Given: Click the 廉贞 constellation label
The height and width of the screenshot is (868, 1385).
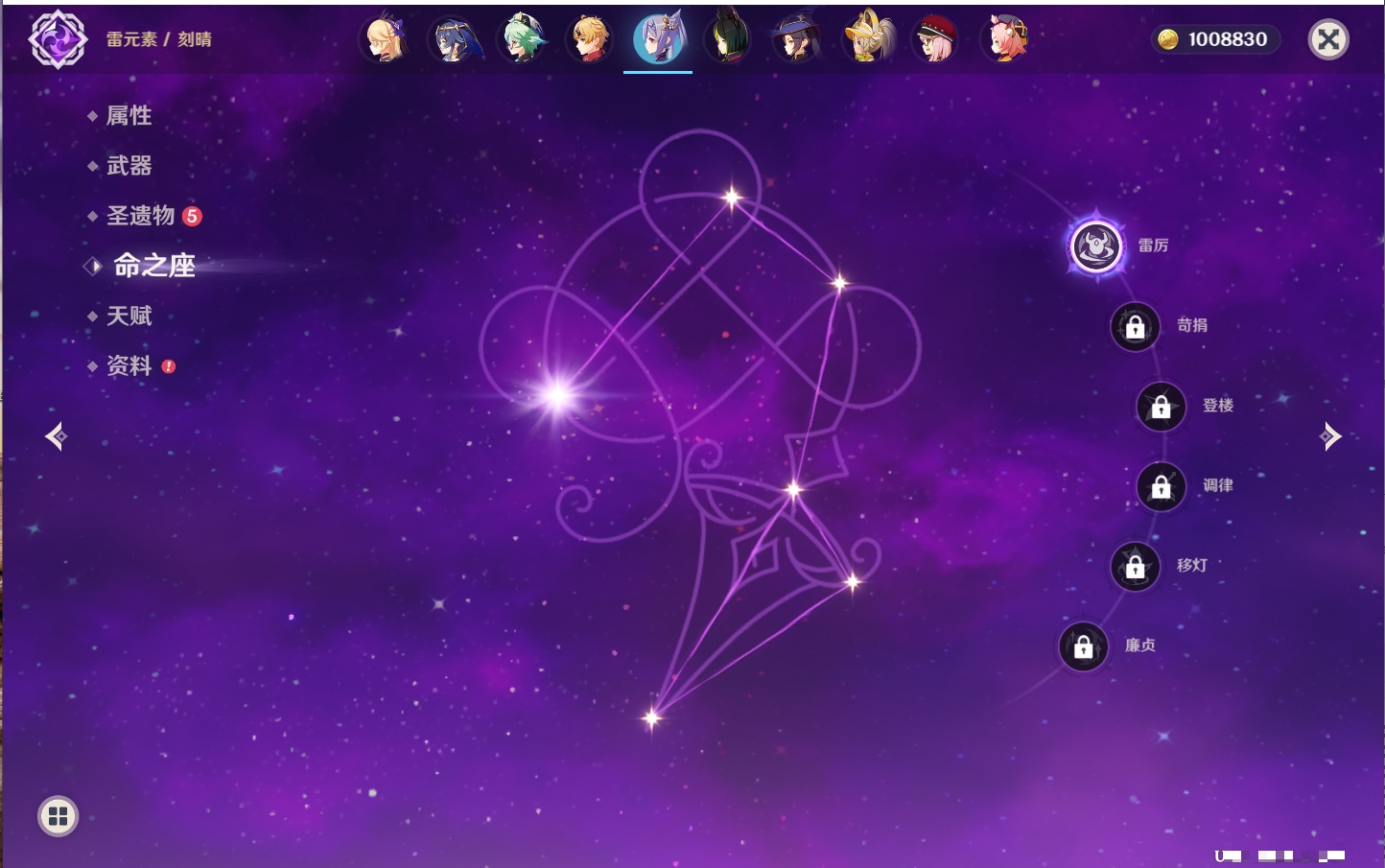Looking at the screenshot, I should point(1140,645).
